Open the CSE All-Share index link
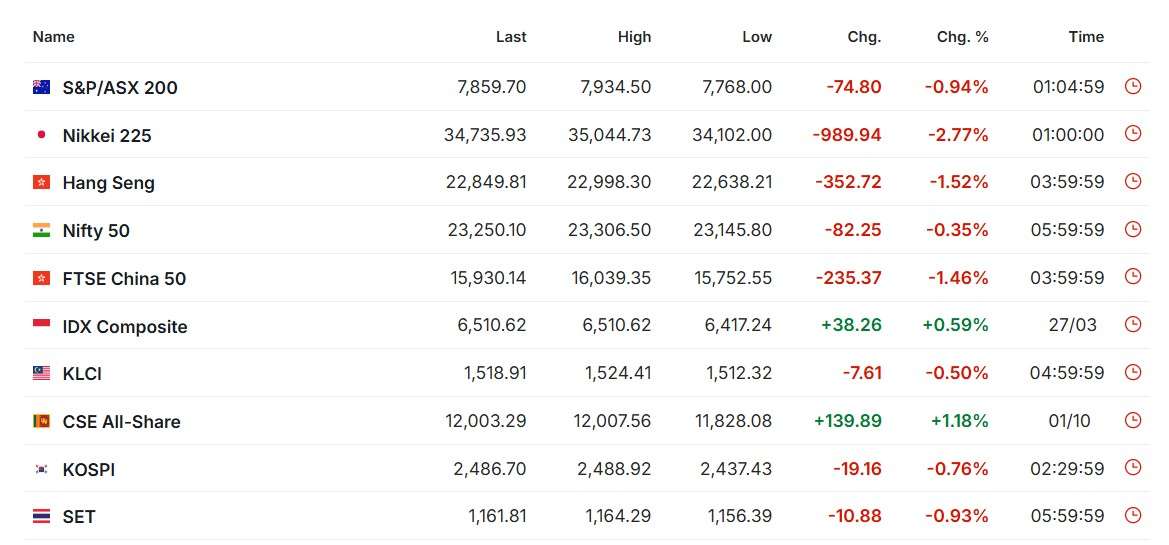 click(x=122, y=421)
